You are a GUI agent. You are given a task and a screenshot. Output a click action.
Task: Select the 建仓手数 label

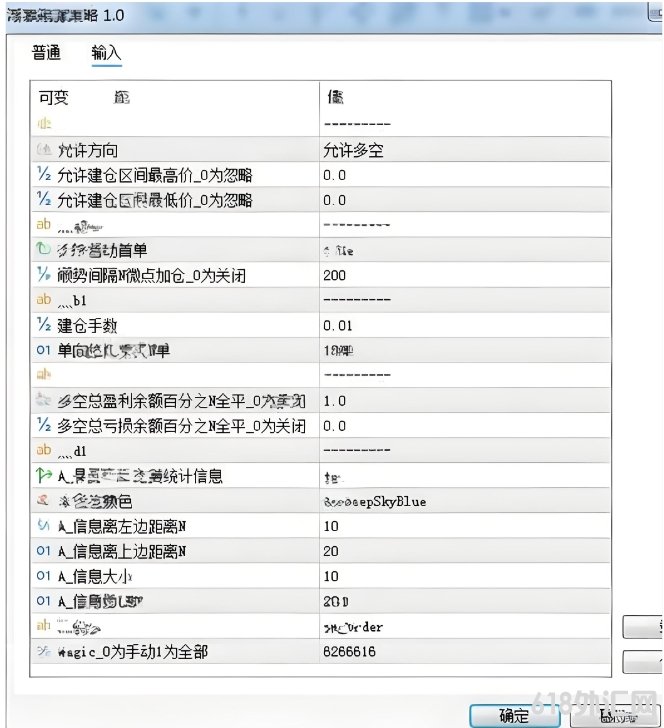pyautogui.click(x=87, y=326)
